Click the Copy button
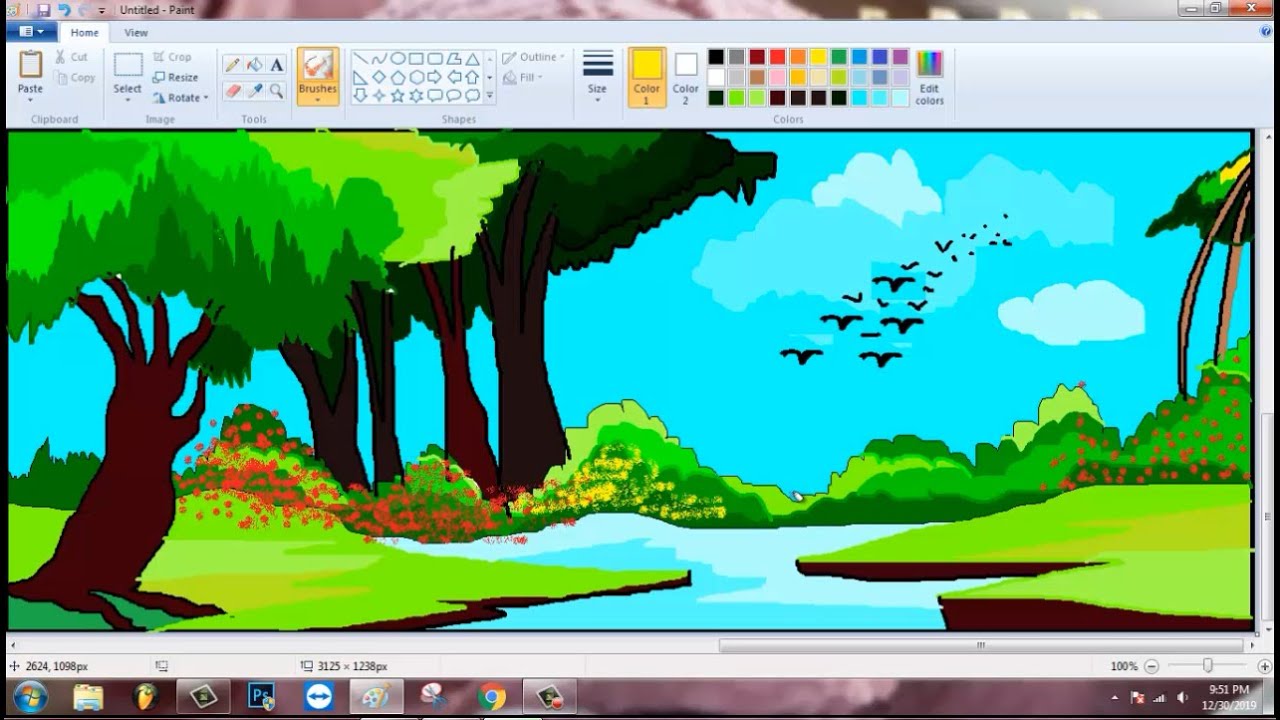The height and width of the screenshot is (720, 1280). [x=75, y=77]
